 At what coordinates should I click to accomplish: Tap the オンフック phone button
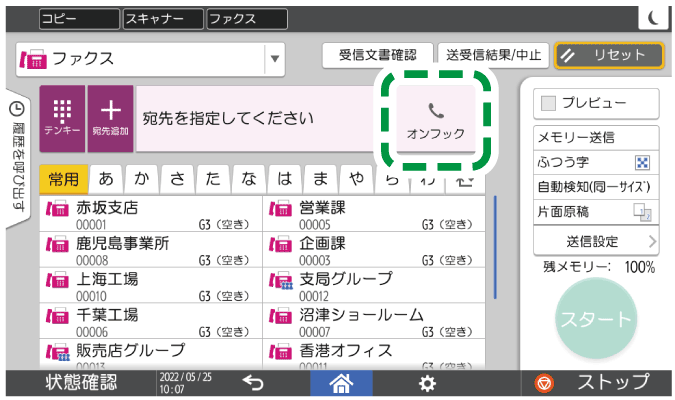tap(436, 119)
